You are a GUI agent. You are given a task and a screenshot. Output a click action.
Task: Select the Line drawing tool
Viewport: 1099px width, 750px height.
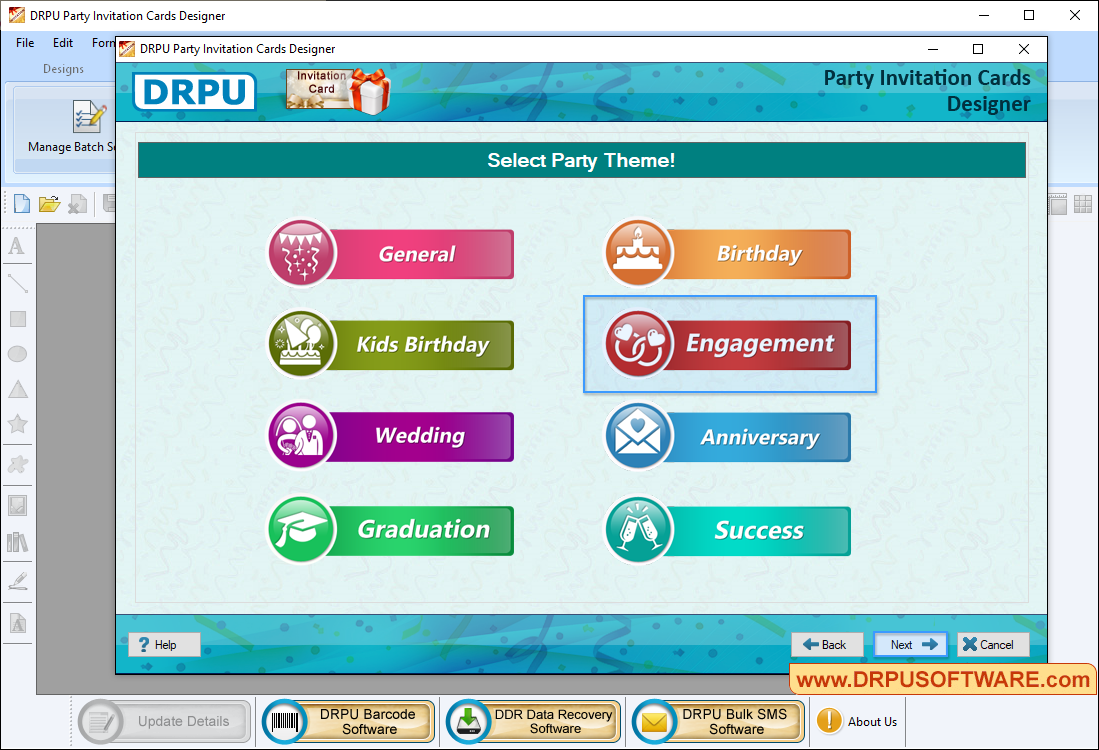coord(17,283)
